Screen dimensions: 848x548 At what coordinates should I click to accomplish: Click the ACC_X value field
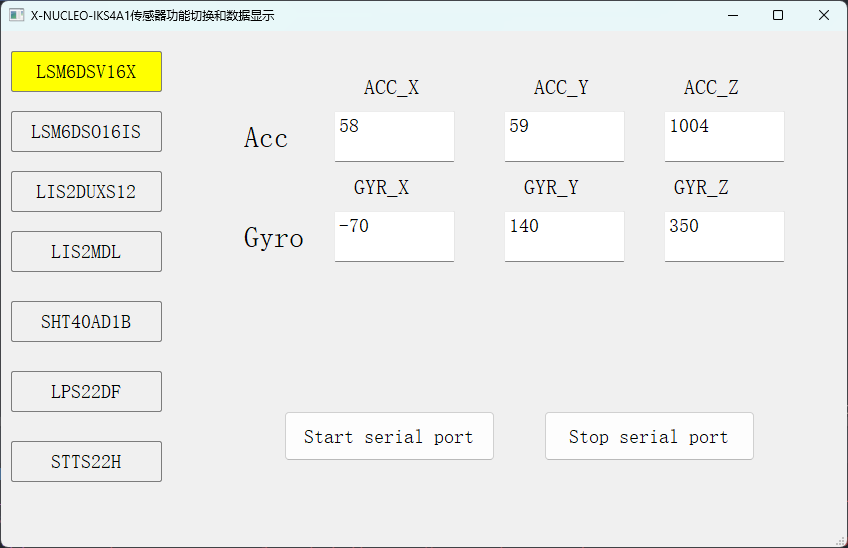tap(394, 136)
